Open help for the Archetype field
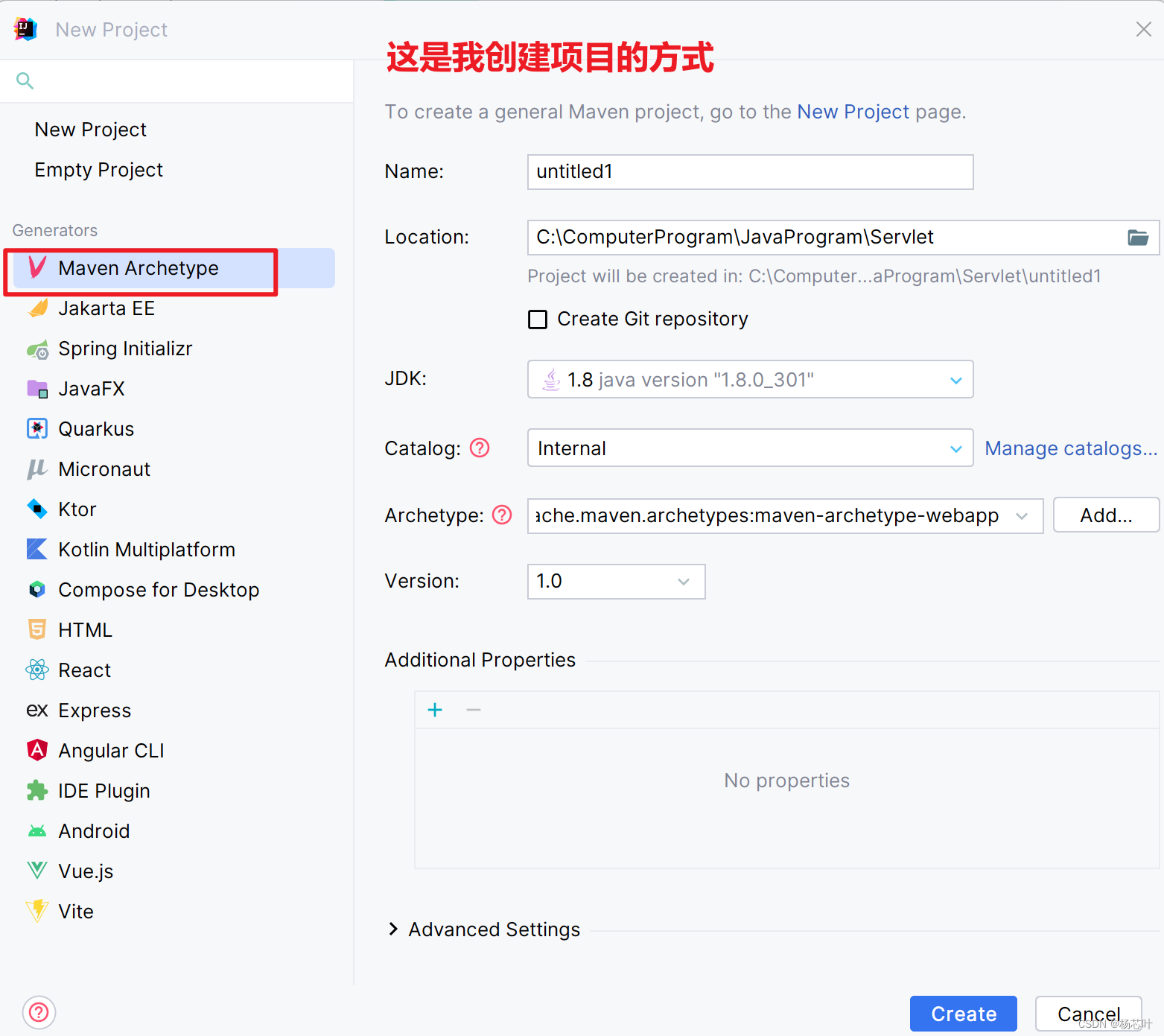1164x1036 pixels. 503,515
